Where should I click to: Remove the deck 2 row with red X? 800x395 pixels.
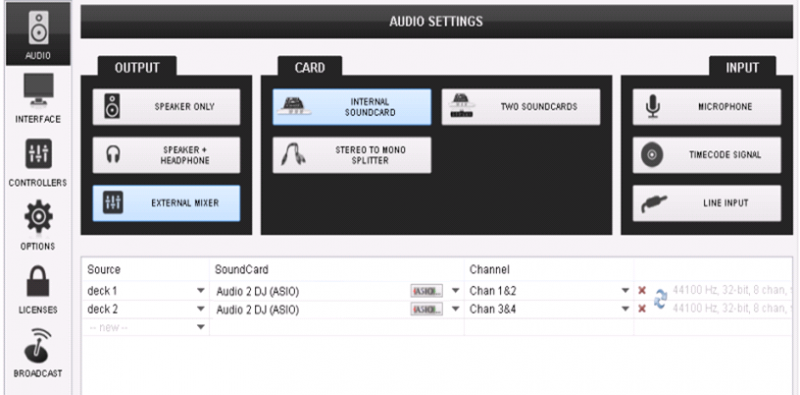(x=642, y=309)
